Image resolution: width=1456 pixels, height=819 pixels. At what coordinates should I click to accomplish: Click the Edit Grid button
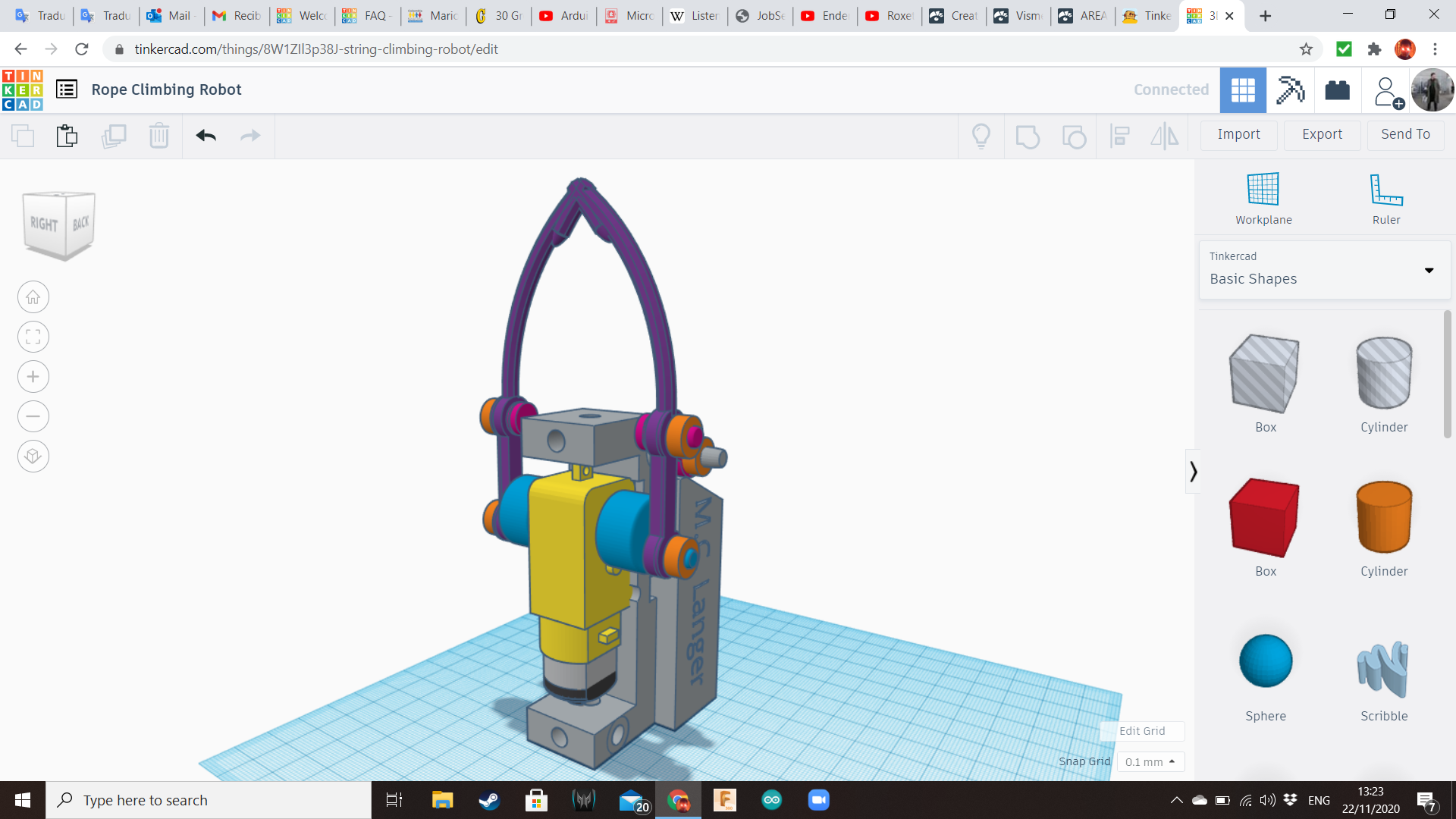click(1142, 731)
